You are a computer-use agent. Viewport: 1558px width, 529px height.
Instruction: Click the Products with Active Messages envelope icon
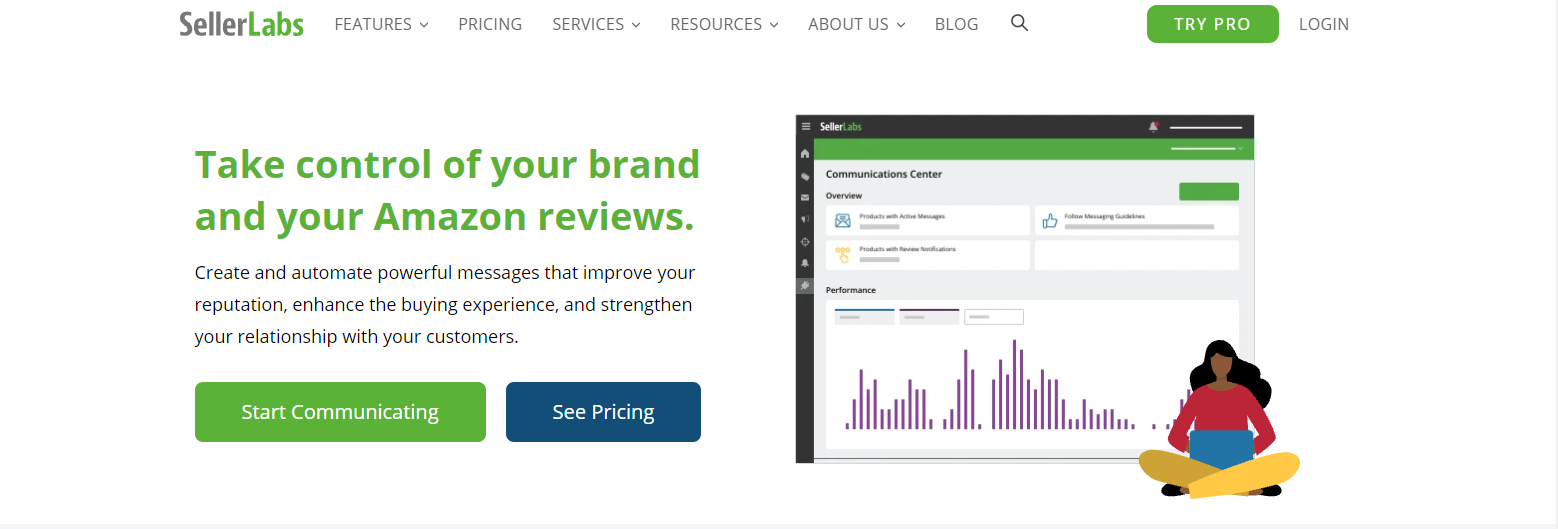point(843,220)
